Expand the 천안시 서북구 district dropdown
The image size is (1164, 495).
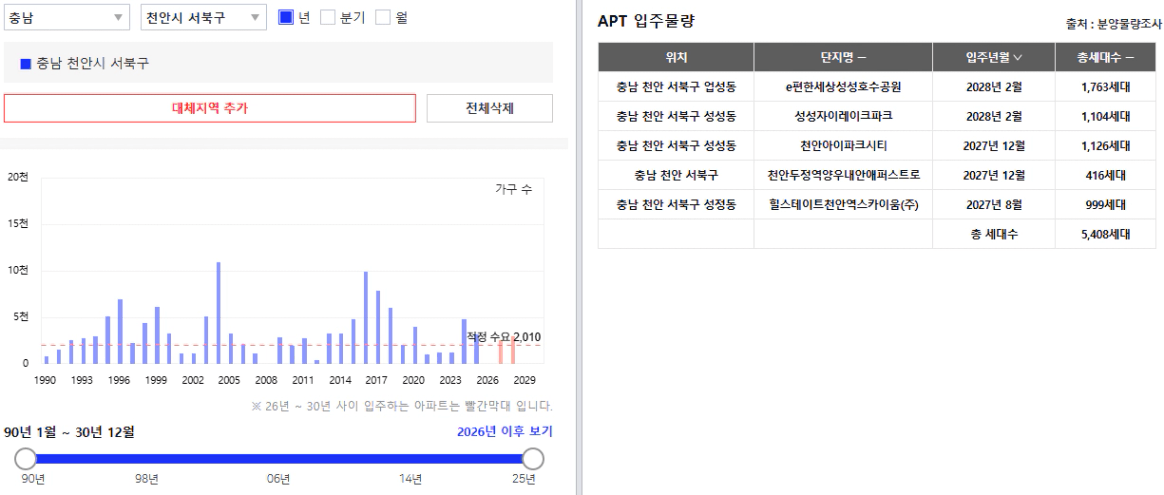point(203,18)
